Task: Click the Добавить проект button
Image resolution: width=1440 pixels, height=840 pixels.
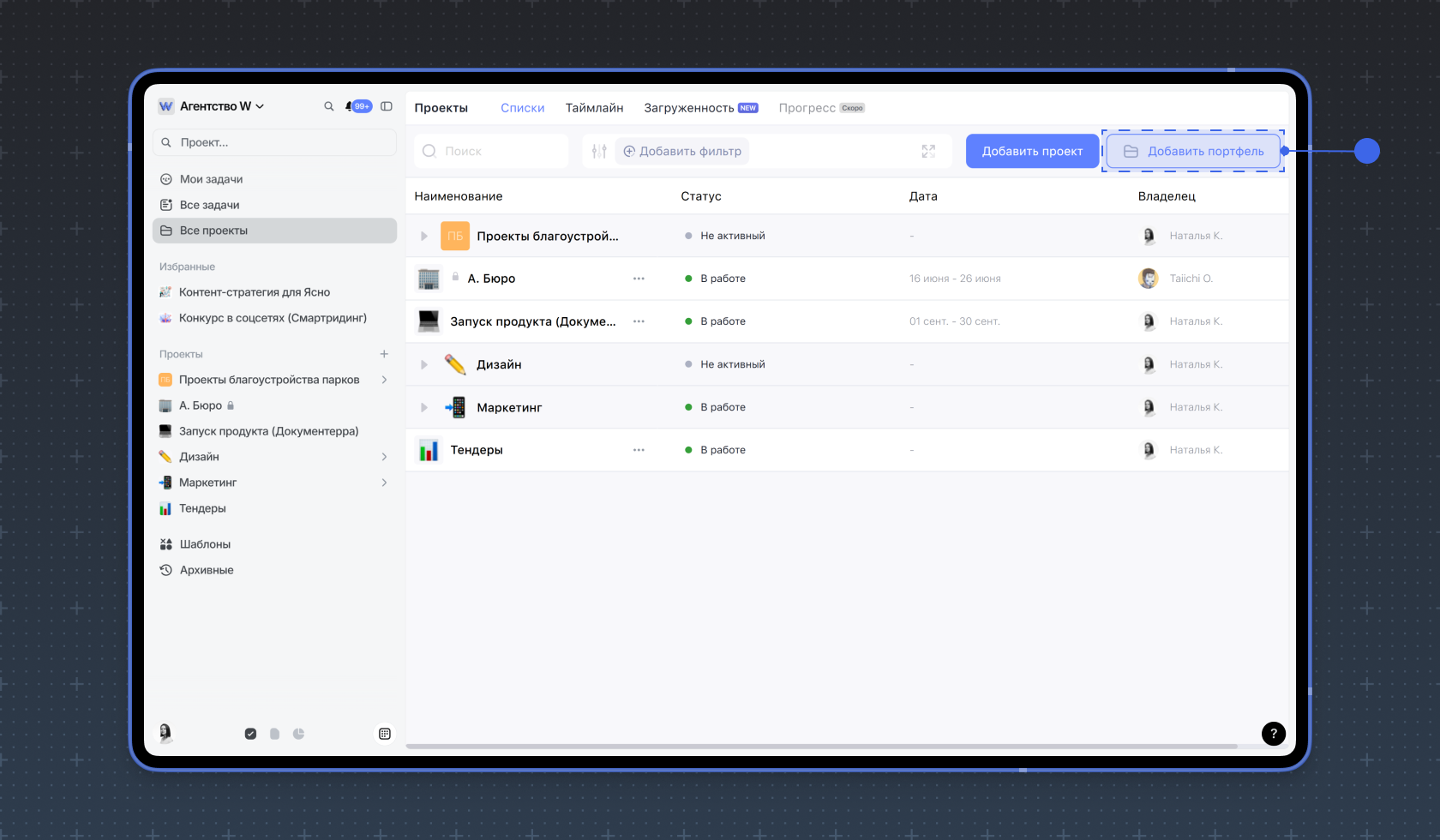Action: (1032, 152)
